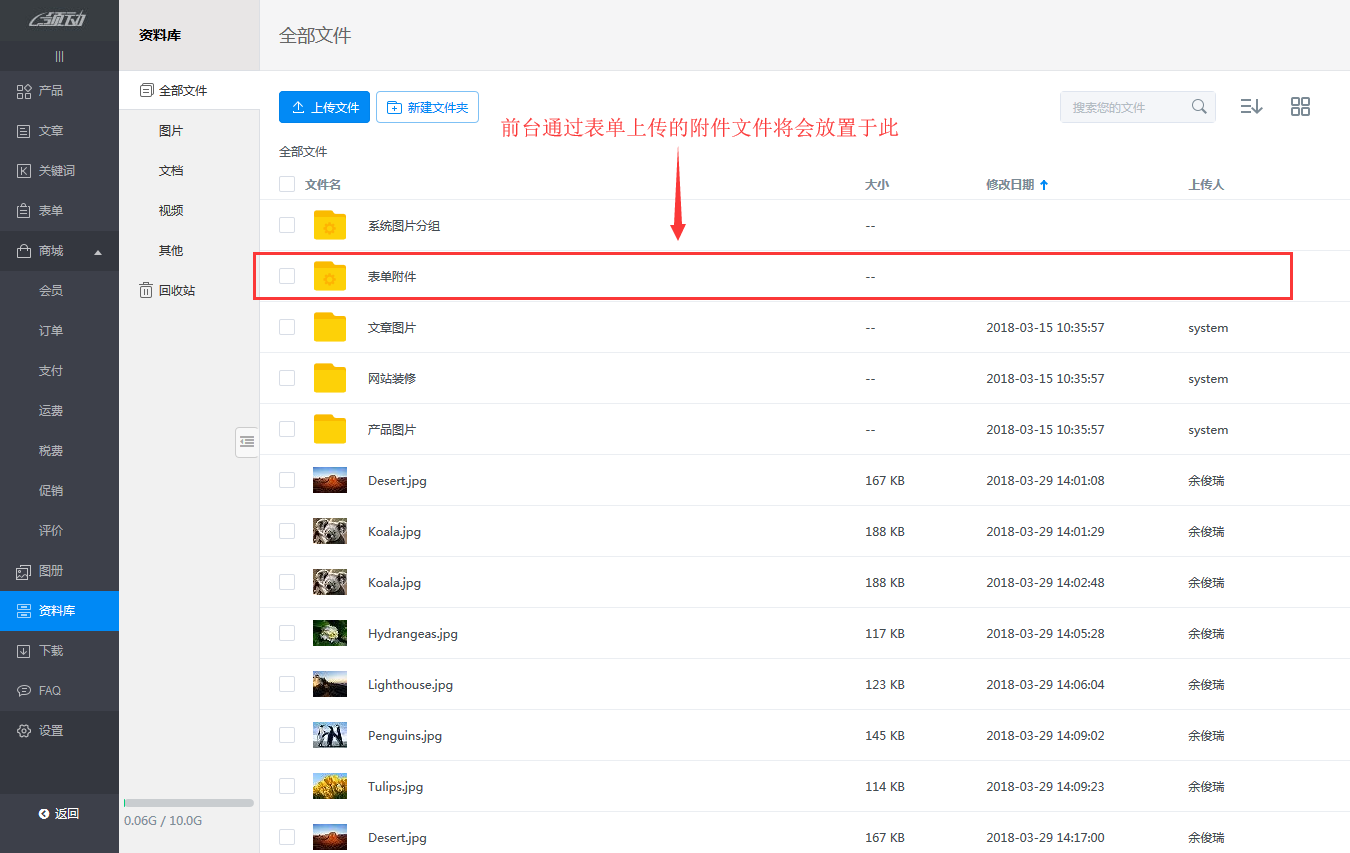Toggle 修改日期 column sort order
This screenshot has height=853, width=1350.
pos(1017,184)
